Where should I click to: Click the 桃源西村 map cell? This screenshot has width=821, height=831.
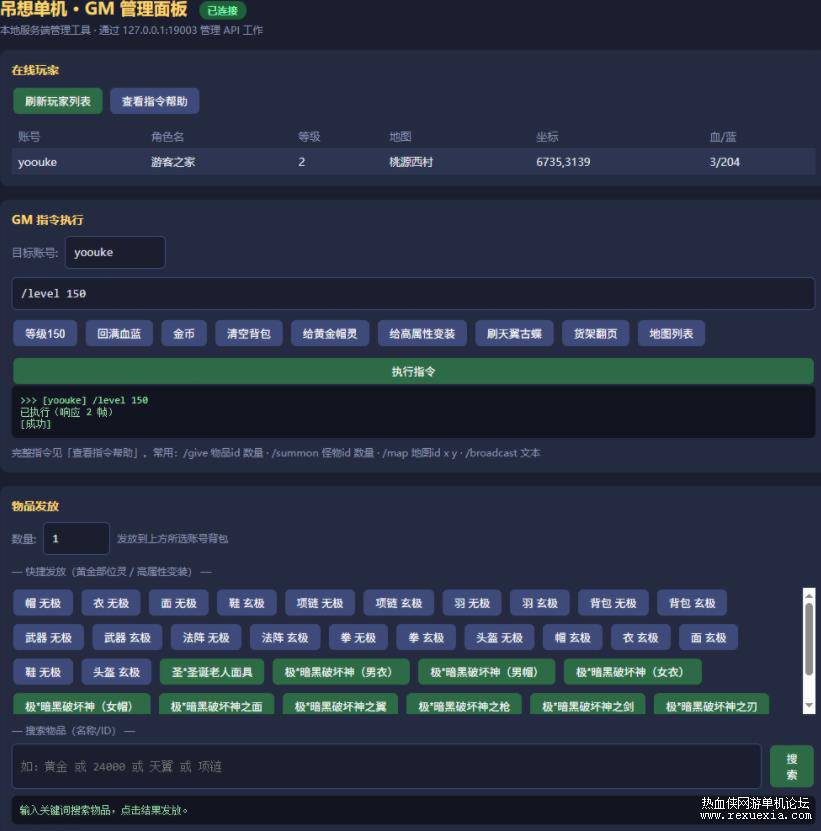coord(411,162)
